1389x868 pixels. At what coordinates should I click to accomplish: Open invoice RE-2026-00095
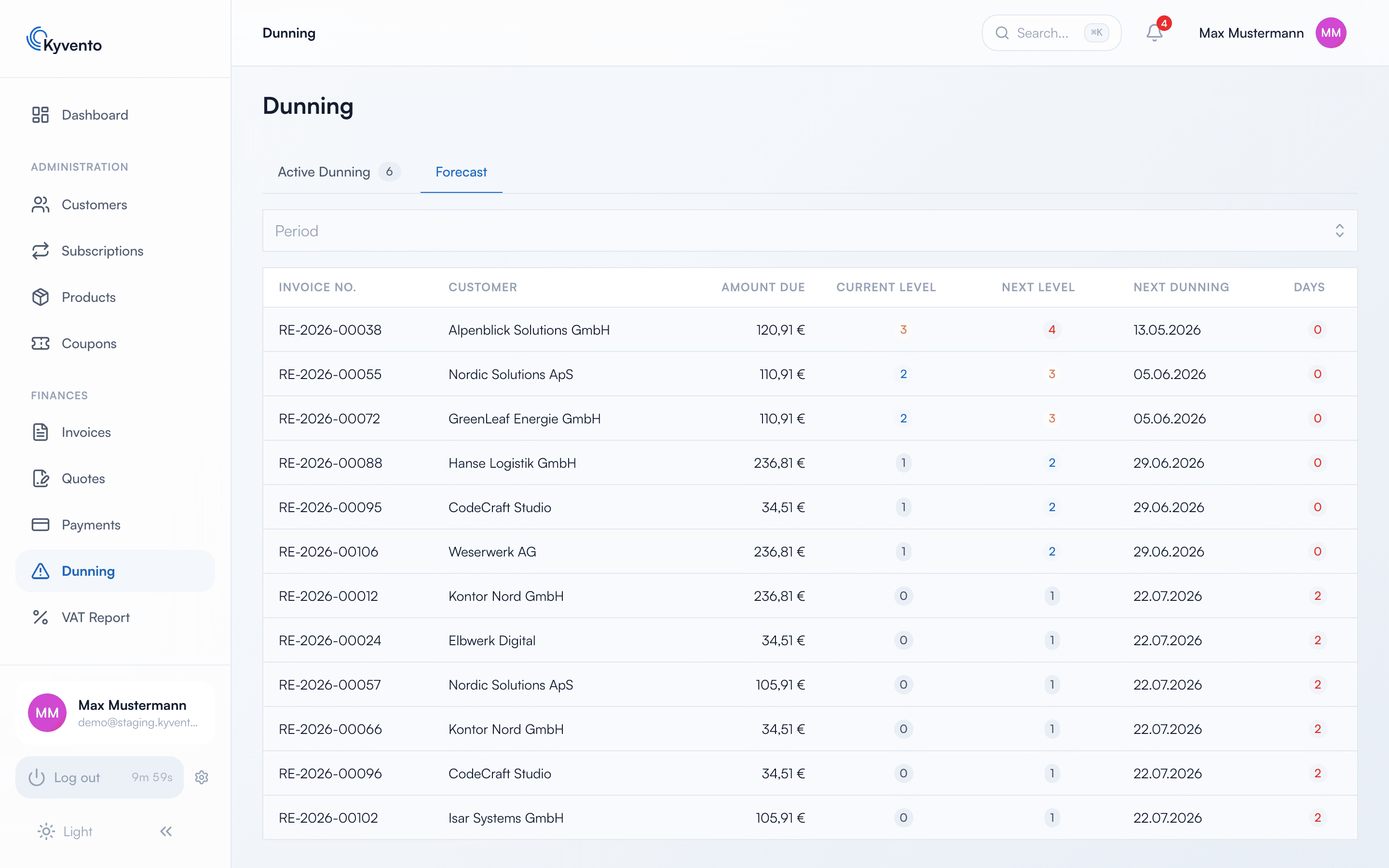pyautogui.click(x=330, y=507)
